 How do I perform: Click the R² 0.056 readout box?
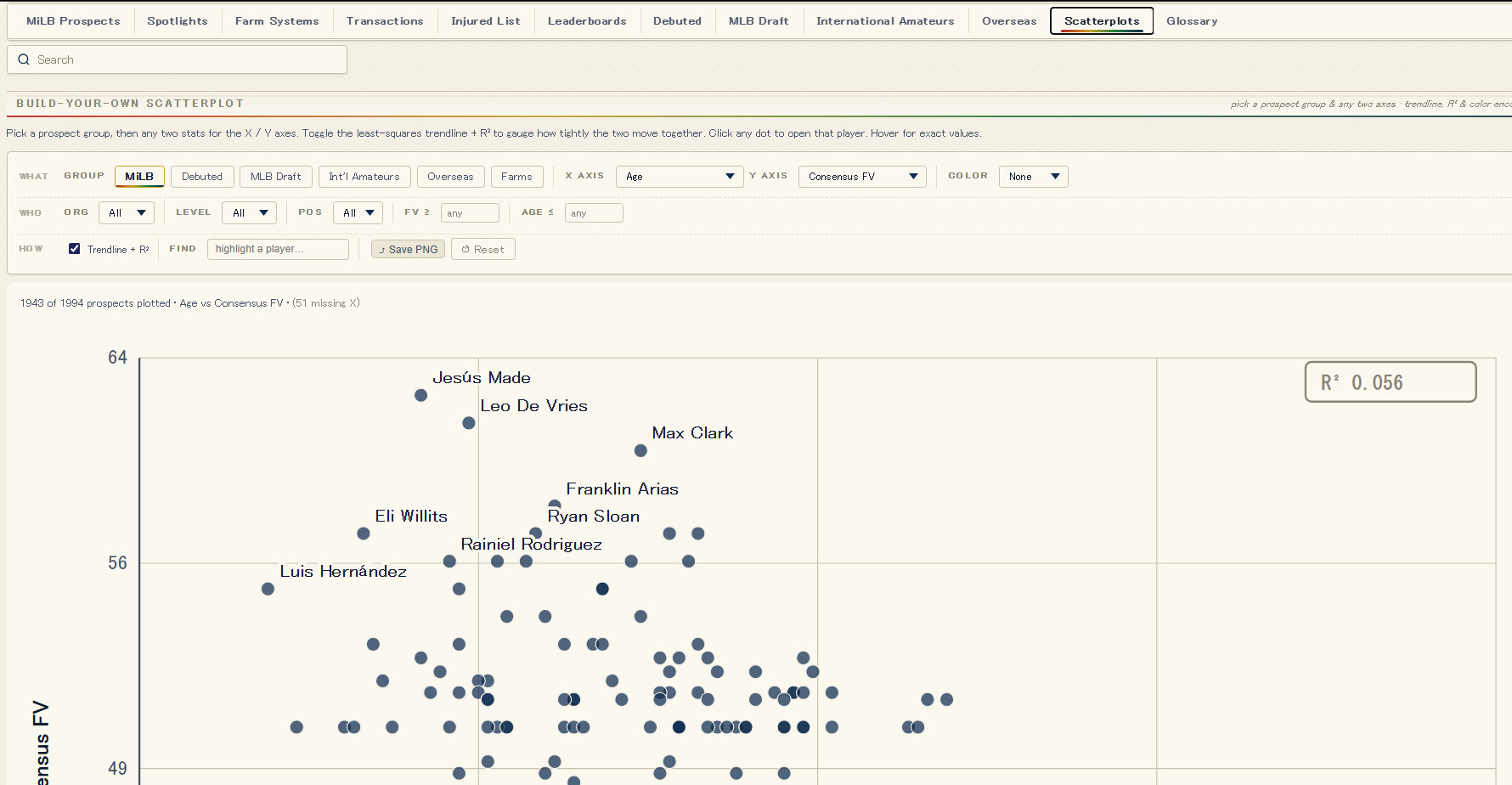[1391, 382]
